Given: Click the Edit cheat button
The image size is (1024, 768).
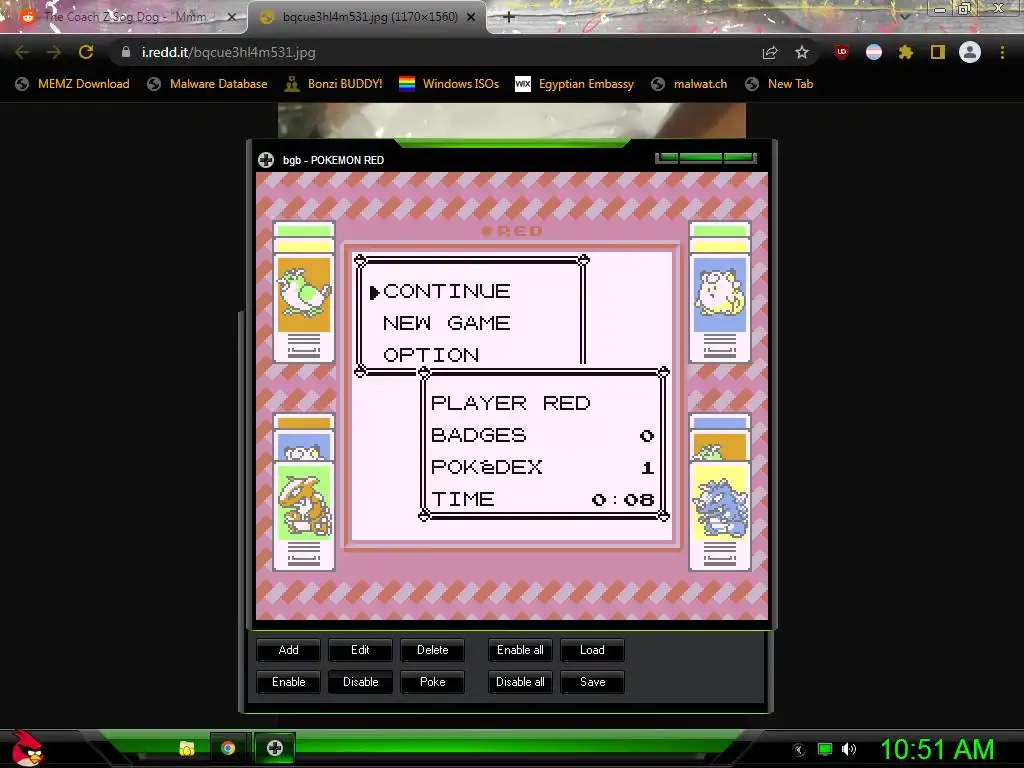Looking at the screenshot, I should (360, 650).
